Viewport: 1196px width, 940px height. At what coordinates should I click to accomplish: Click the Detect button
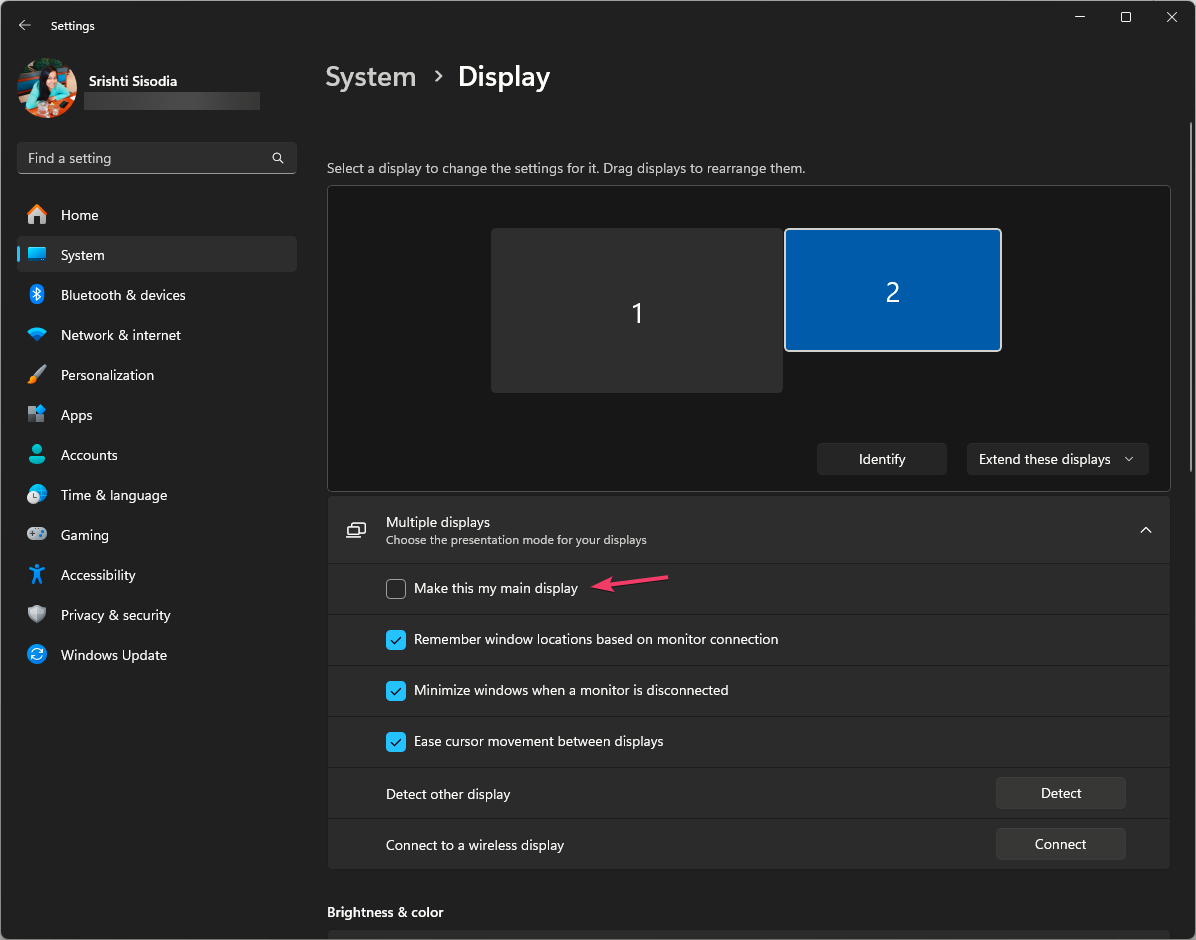(x=1060, y=793)
